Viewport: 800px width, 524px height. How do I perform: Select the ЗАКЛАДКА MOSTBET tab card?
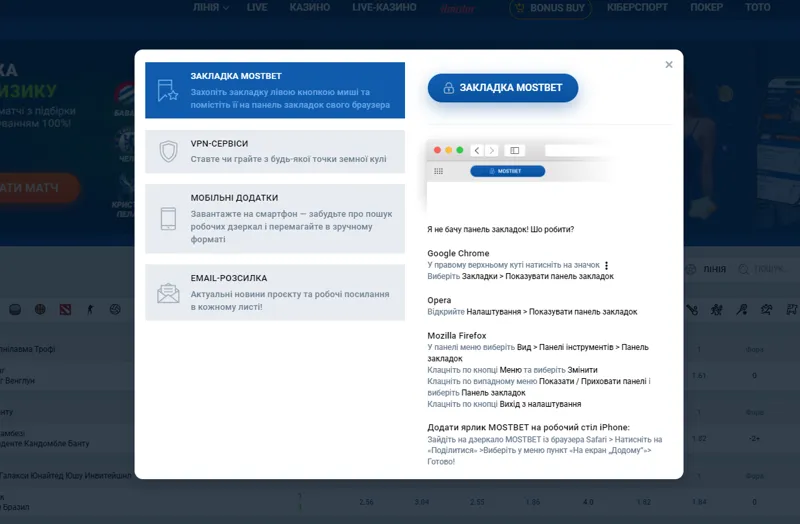(x=275, y=90)
